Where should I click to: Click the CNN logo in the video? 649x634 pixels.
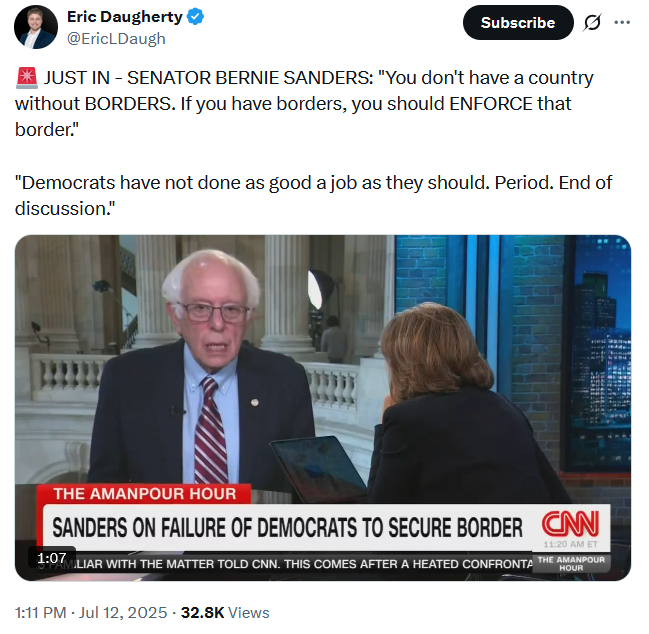pyautogui.click(x=570, y=524)
